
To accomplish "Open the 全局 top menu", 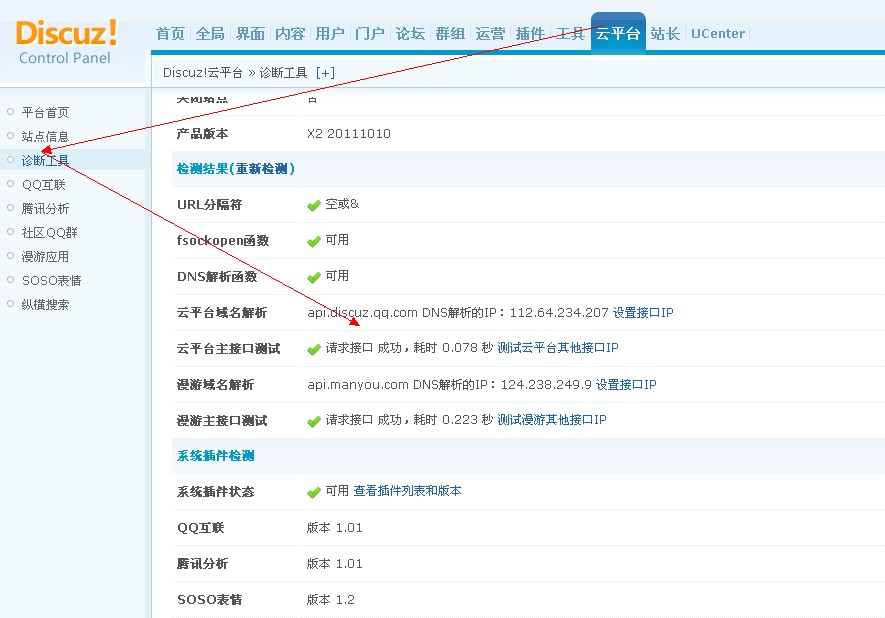I will 210,34.
